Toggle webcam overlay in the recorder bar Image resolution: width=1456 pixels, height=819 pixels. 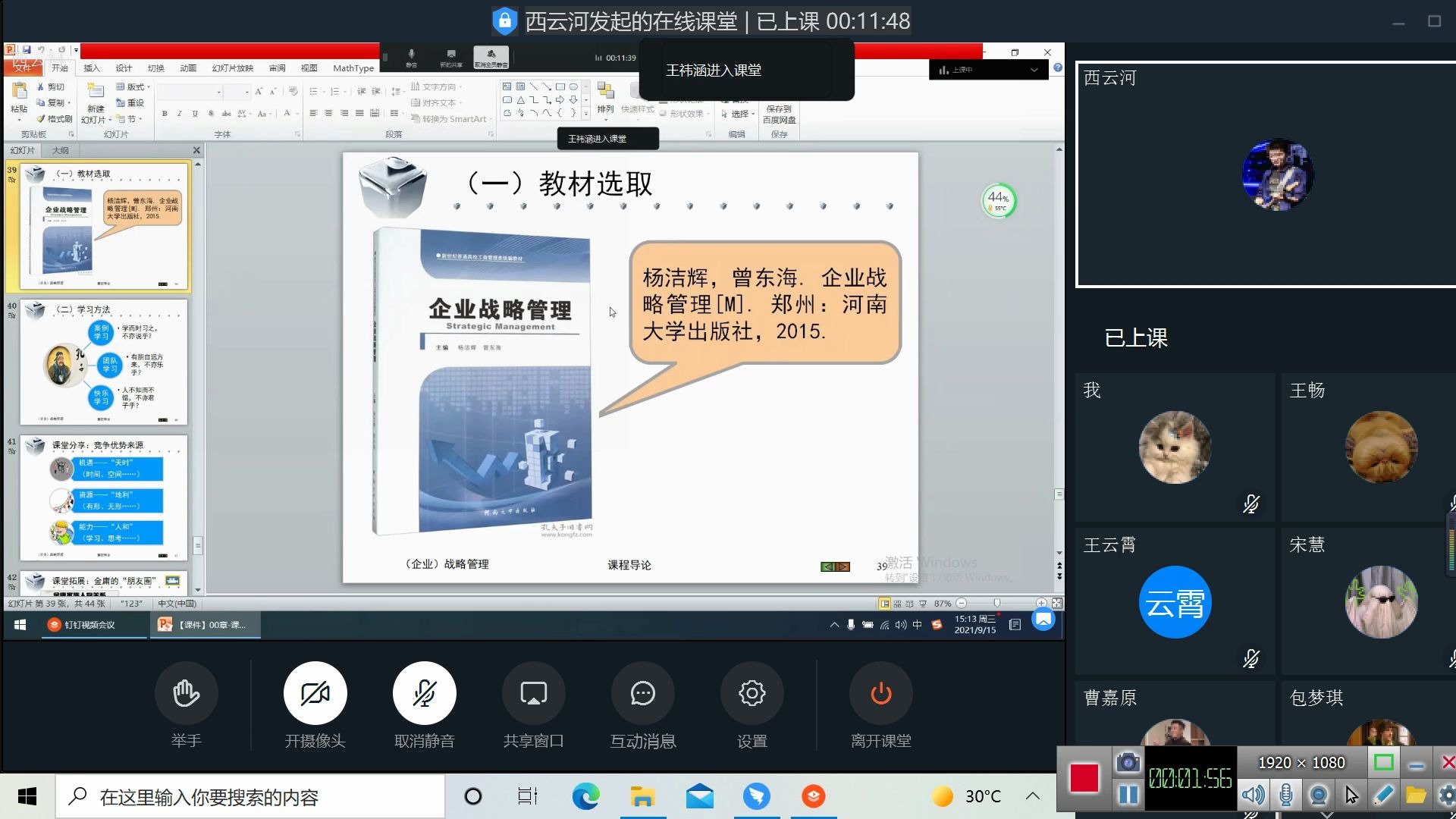[x=1319, y=795]
